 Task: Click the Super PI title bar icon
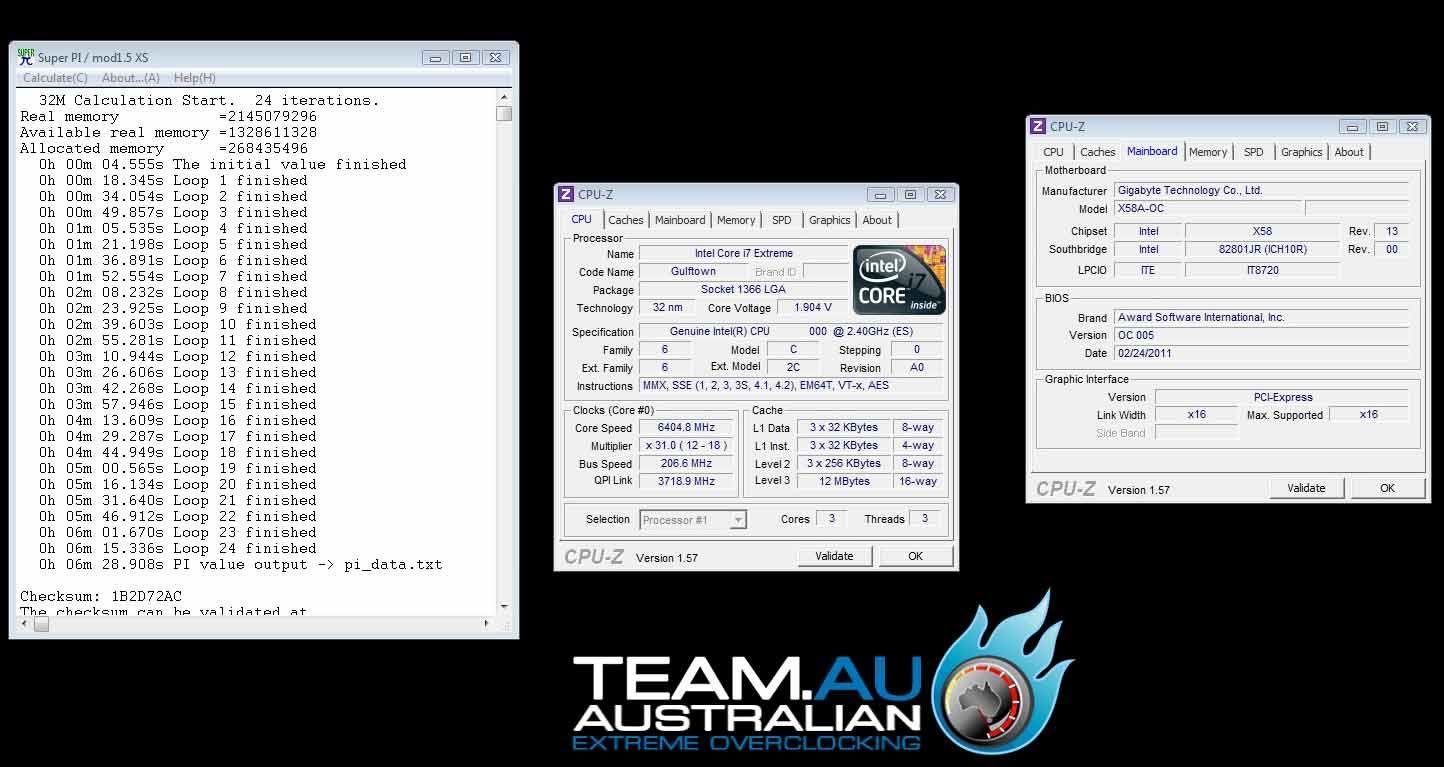tap(26, 57)
